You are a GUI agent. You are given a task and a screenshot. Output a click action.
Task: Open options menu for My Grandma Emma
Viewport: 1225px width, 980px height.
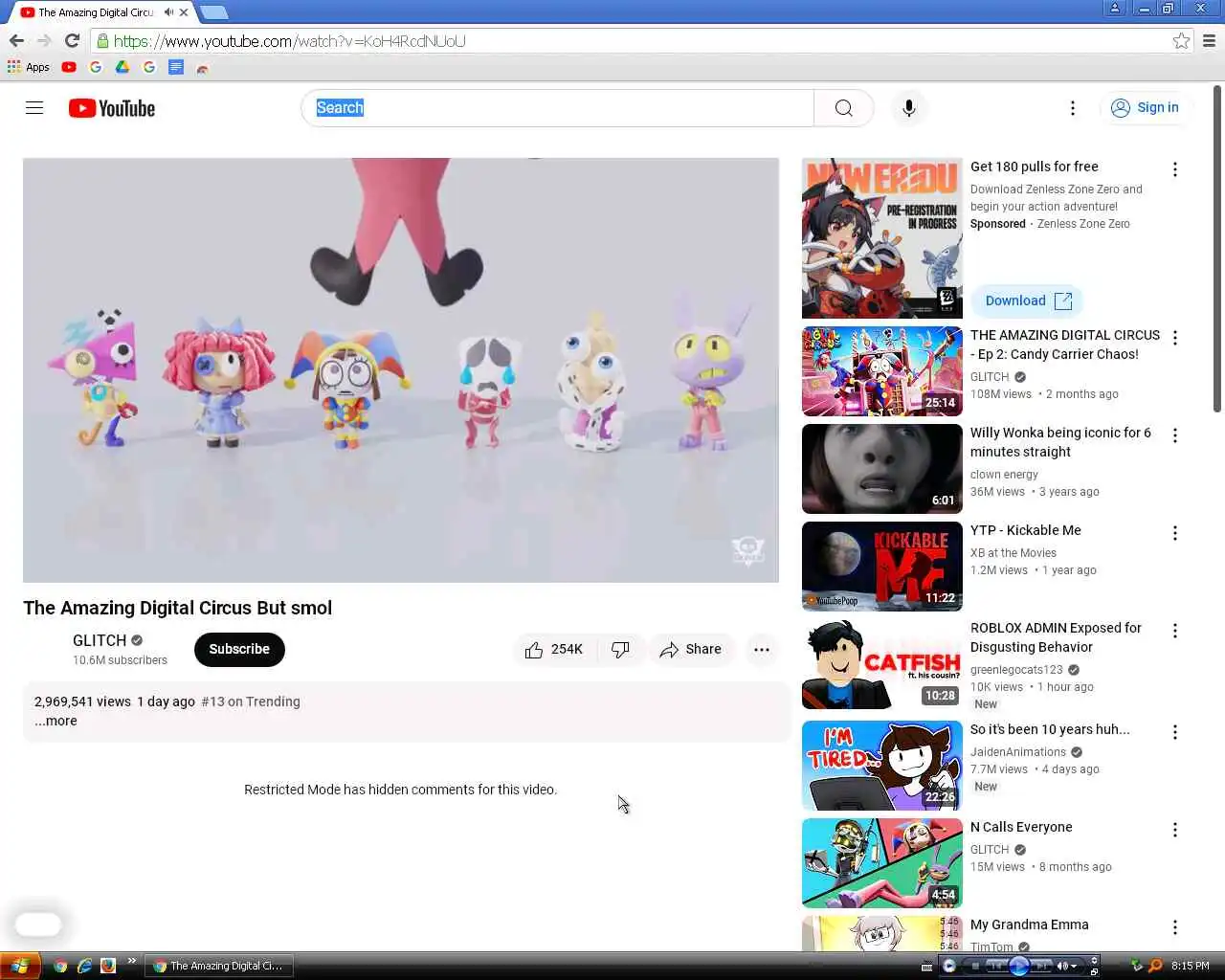pos(1175,927)
